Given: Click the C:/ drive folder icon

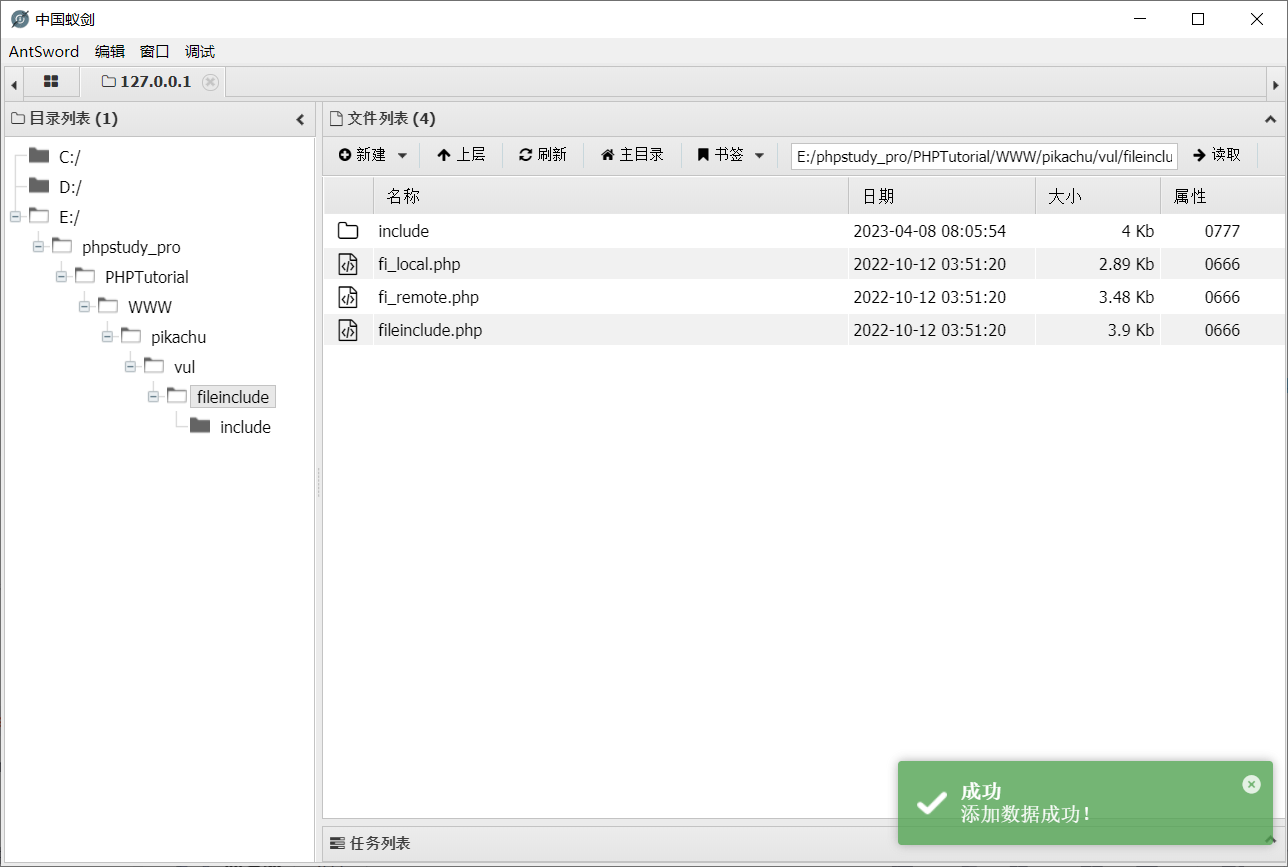Looking at the screenshot, I should (39, 156).
